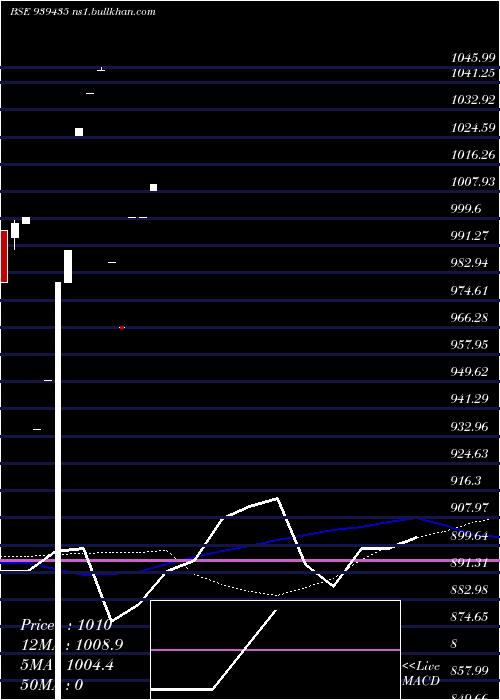Click the 949.62 price axis label
500x700 pixels.
click(x=469, y=372)
